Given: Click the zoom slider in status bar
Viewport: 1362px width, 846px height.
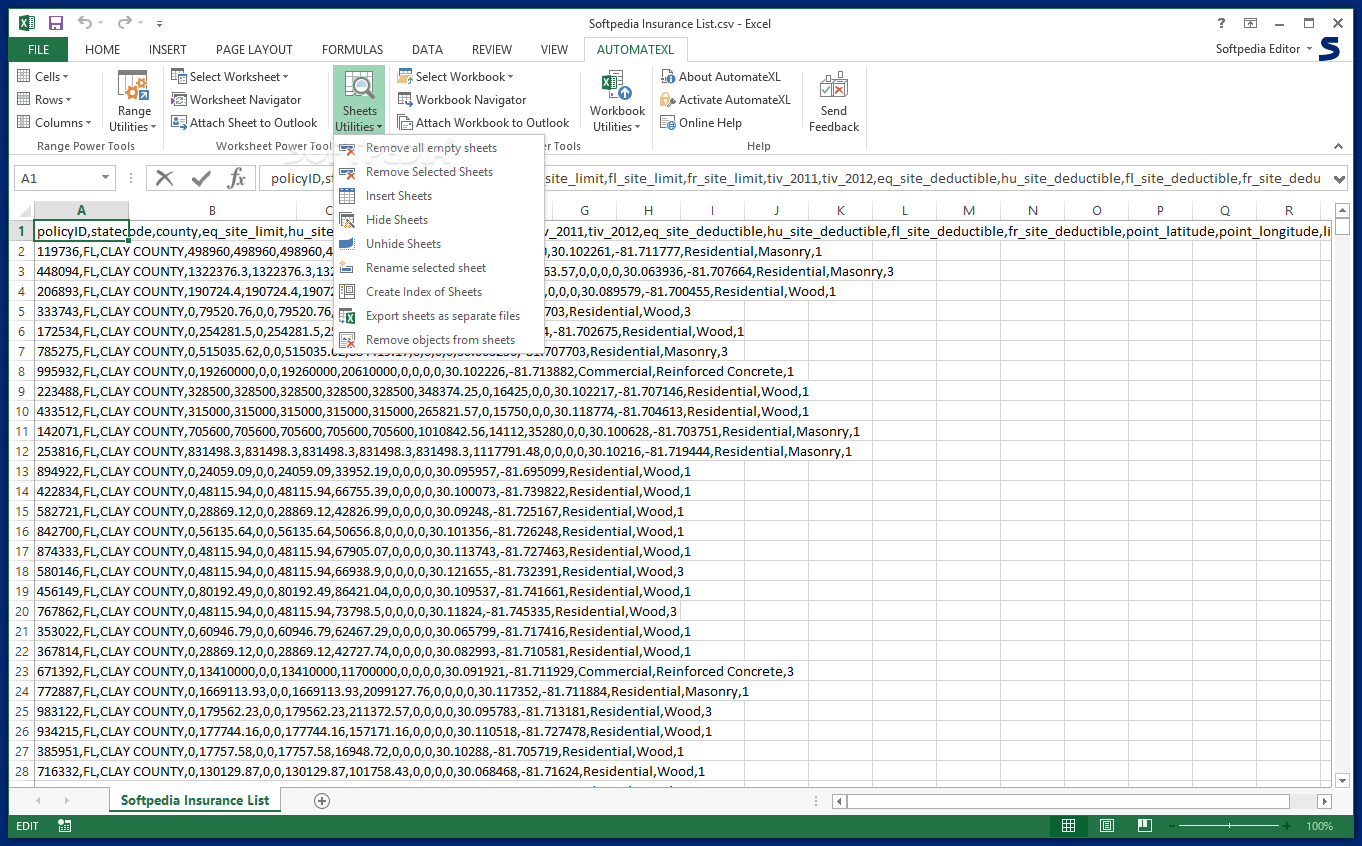Looking at the screenshot, I should [1228, 826].
